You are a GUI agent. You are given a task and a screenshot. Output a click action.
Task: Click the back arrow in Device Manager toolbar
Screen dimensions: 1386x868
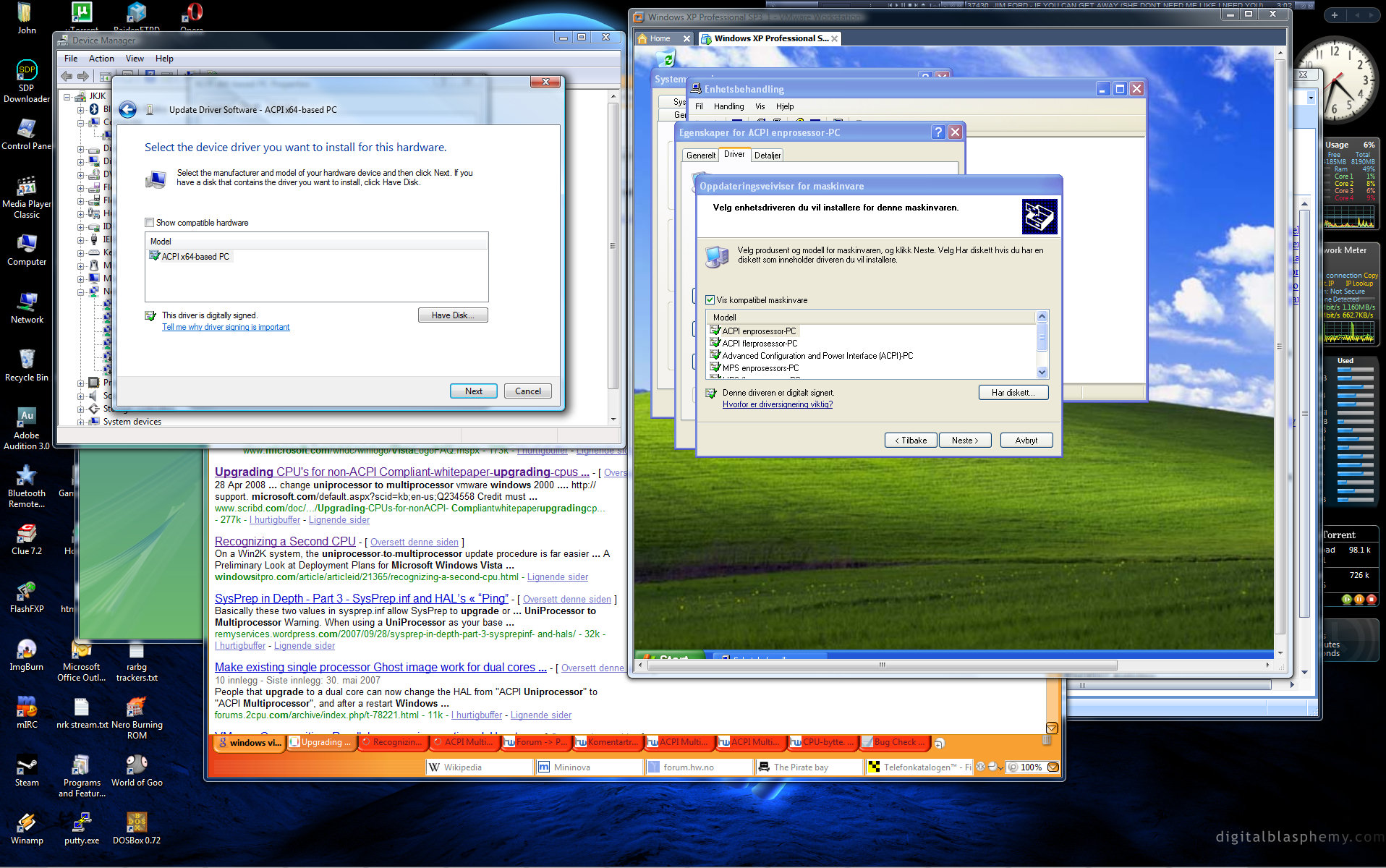(67, 76)
